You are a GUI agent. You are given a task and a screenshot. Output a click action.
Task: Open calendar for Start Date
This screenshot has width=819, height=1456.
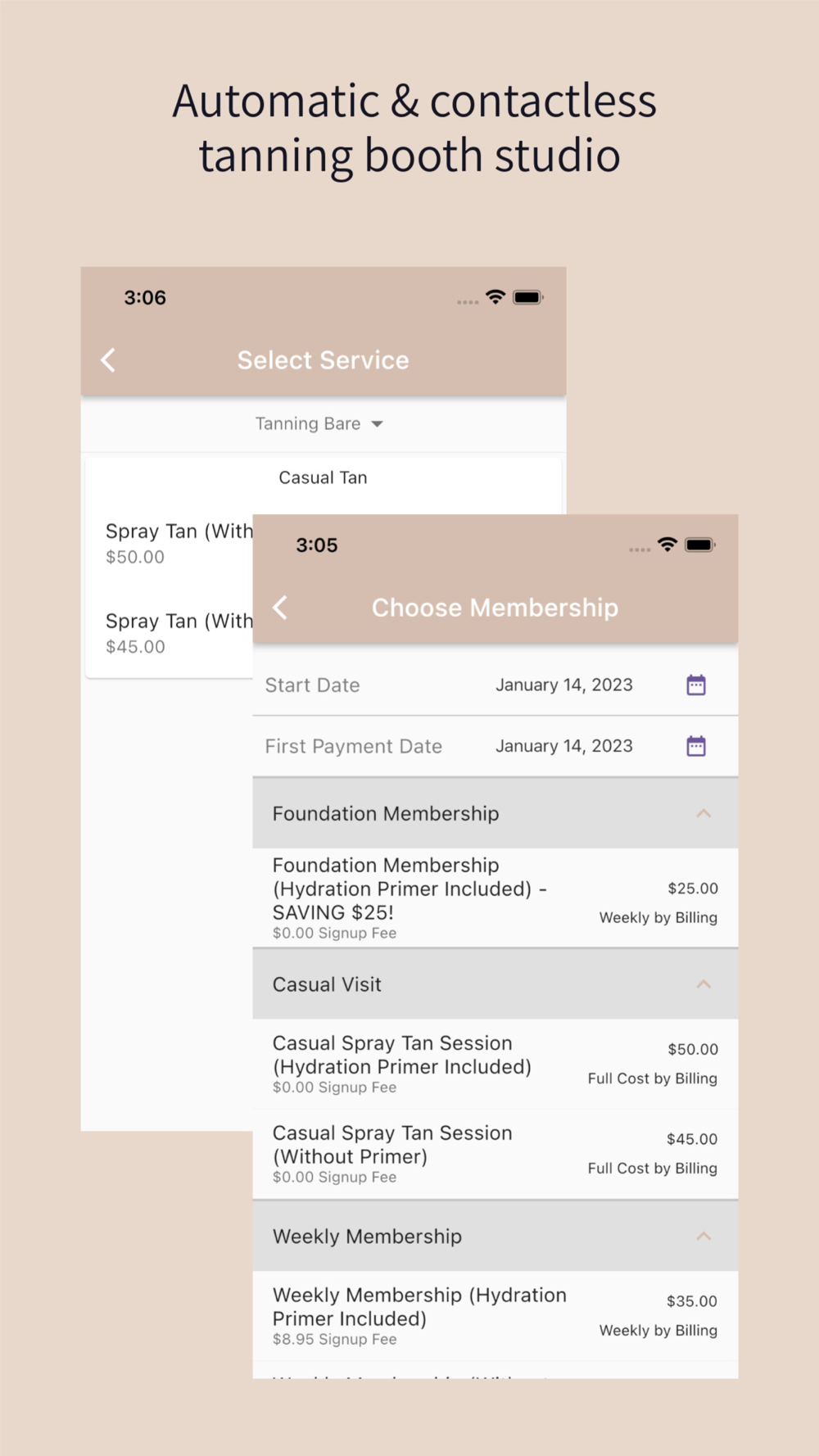pos(696,685)
